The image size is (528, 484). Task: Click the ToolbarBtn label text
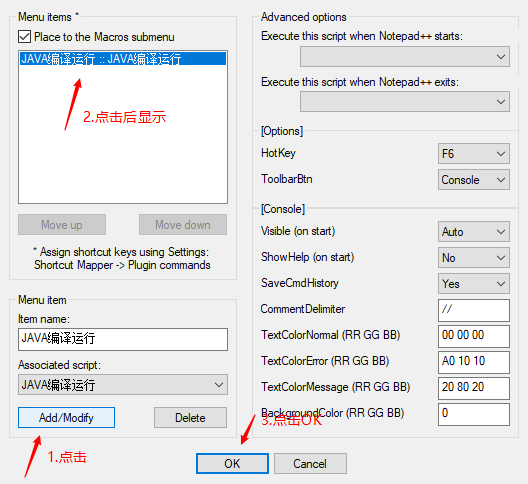287,179
